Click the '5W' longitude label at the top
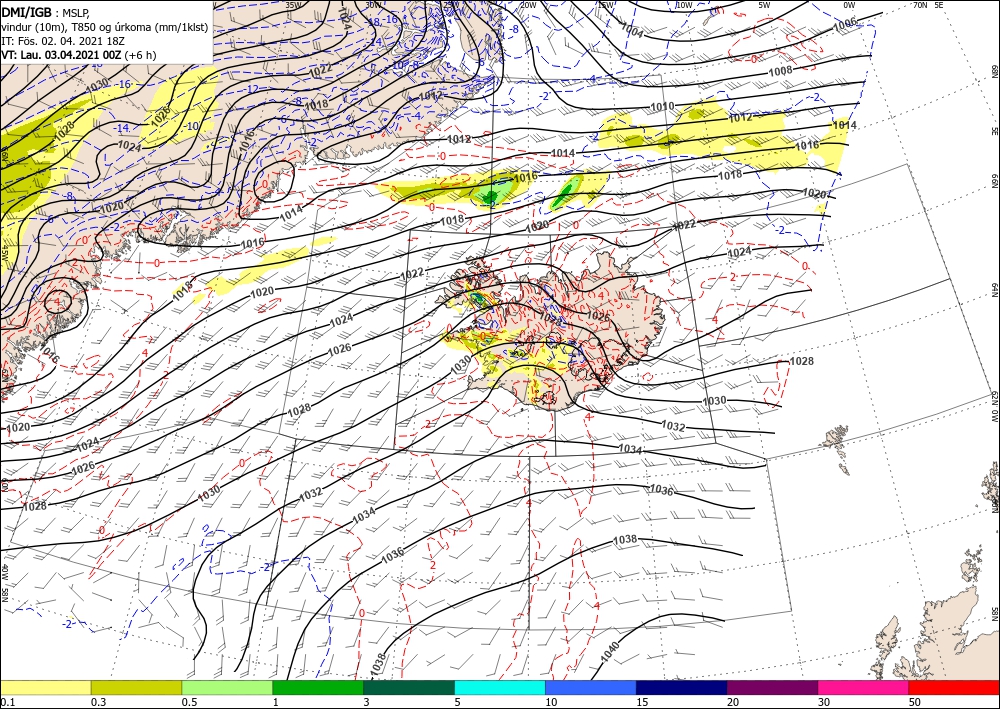1000x709 pixels. [764, 5]
